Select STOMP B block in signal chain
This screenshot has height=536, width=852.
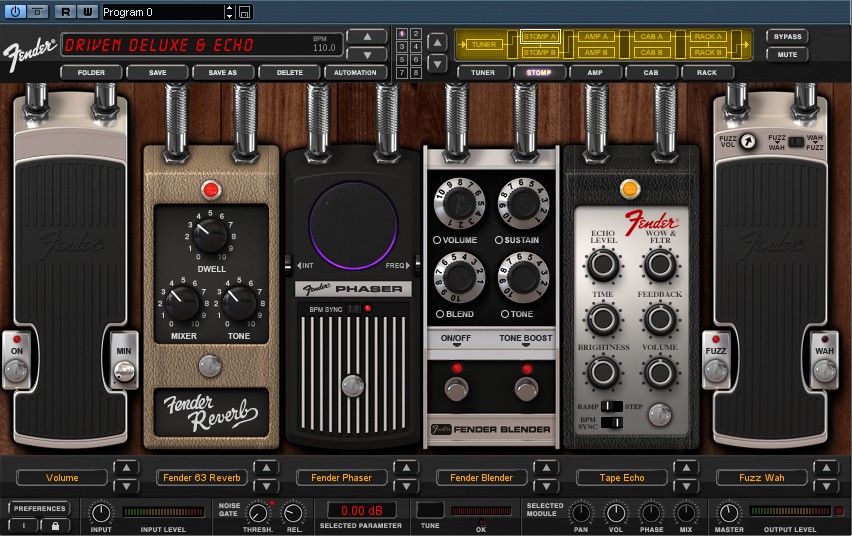coord(540,52)
